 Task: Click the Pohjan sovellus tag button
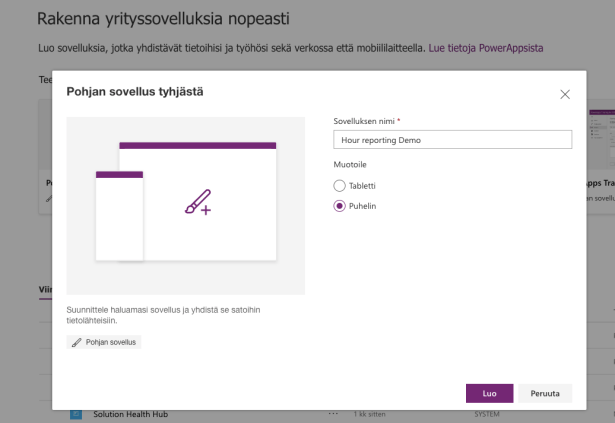click(104, 342)
